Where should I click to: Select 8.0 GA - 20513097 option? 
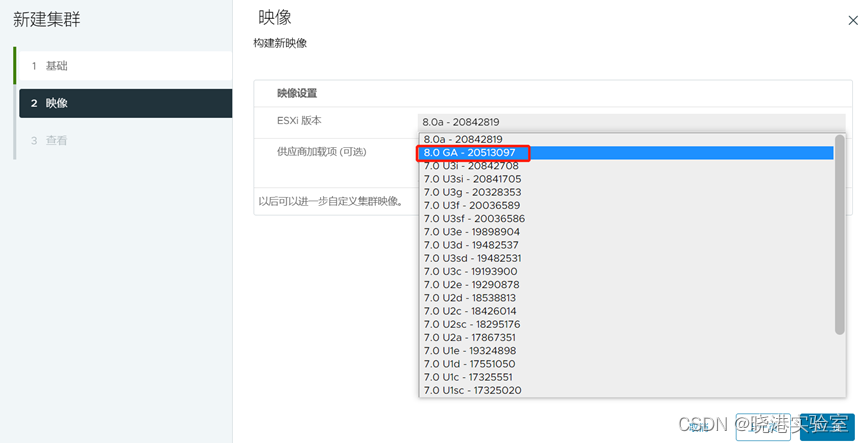pos(627,153)
